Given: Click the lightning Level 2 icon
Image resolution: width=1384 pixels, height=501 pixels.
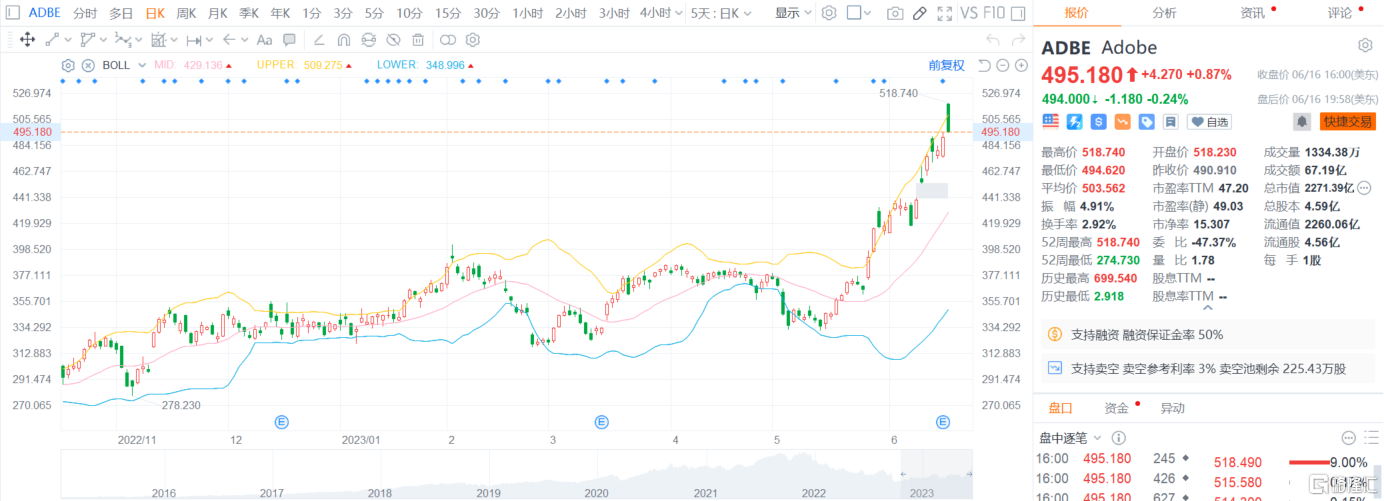Looking at the screenshot, I should tap(1075, 121).
